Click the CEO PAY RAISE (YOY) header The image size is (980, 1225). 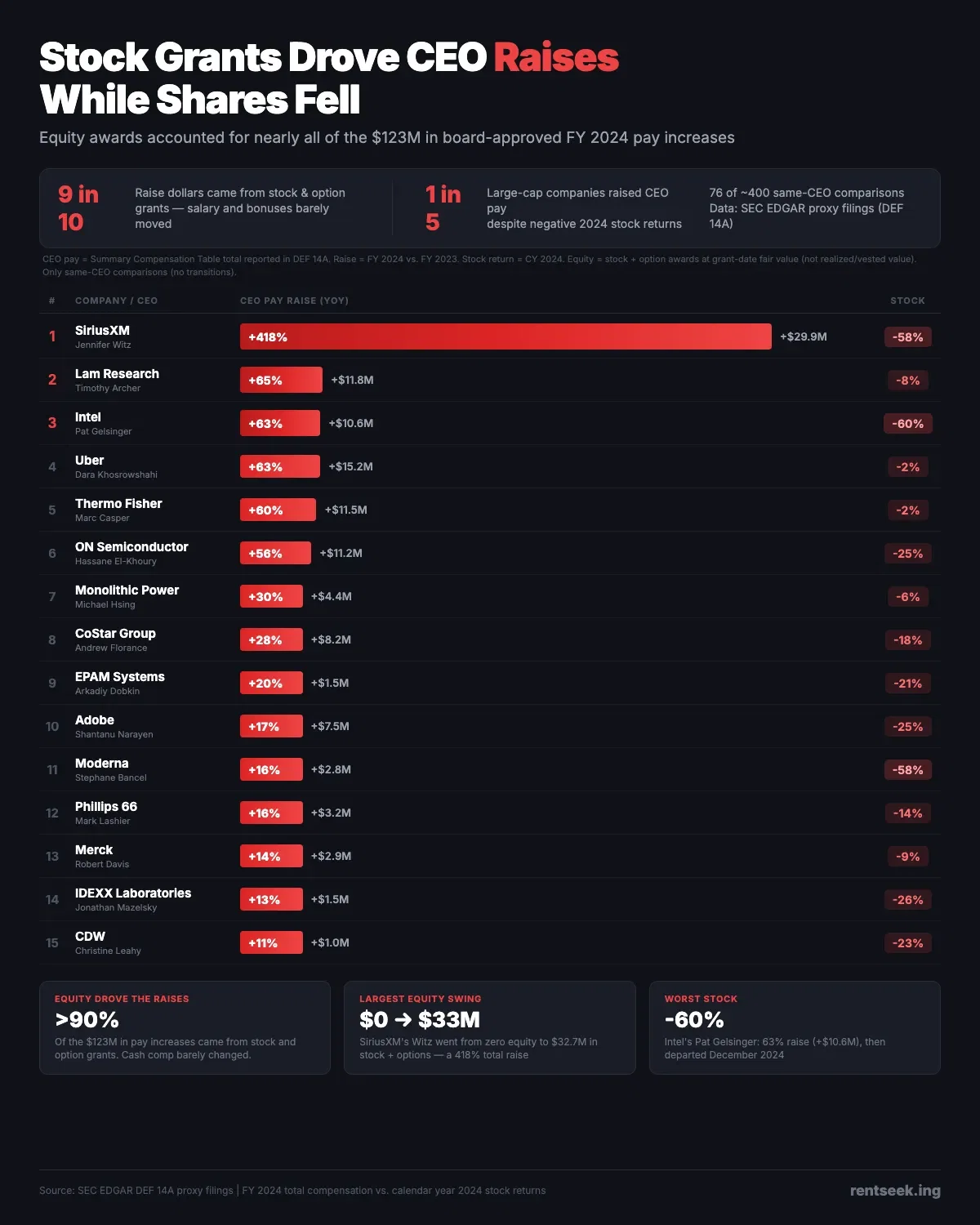(294, 301)
